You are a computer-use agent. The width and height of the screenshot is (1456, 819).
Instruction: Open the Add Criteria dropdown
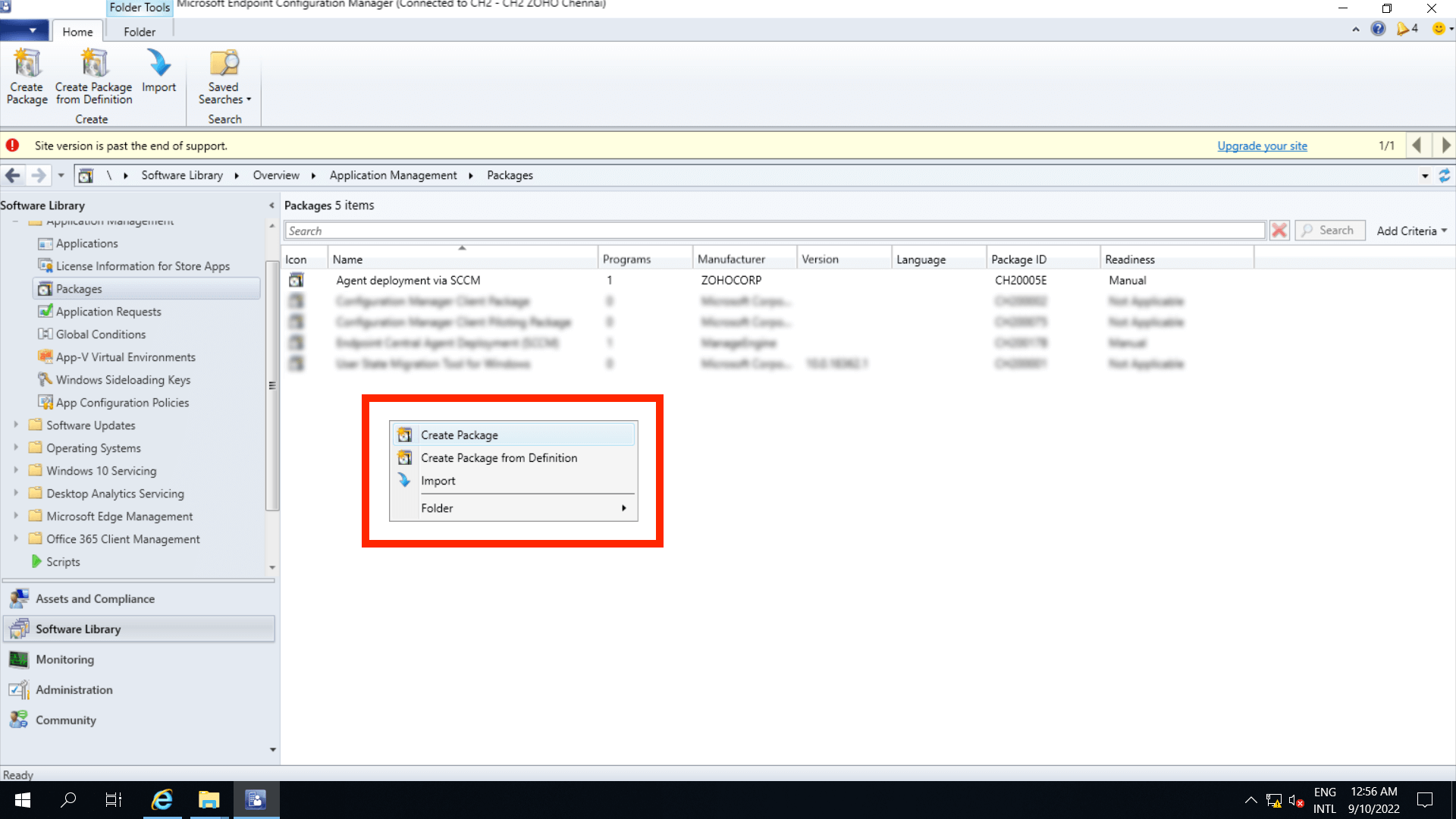click(x=1410, y=231)
